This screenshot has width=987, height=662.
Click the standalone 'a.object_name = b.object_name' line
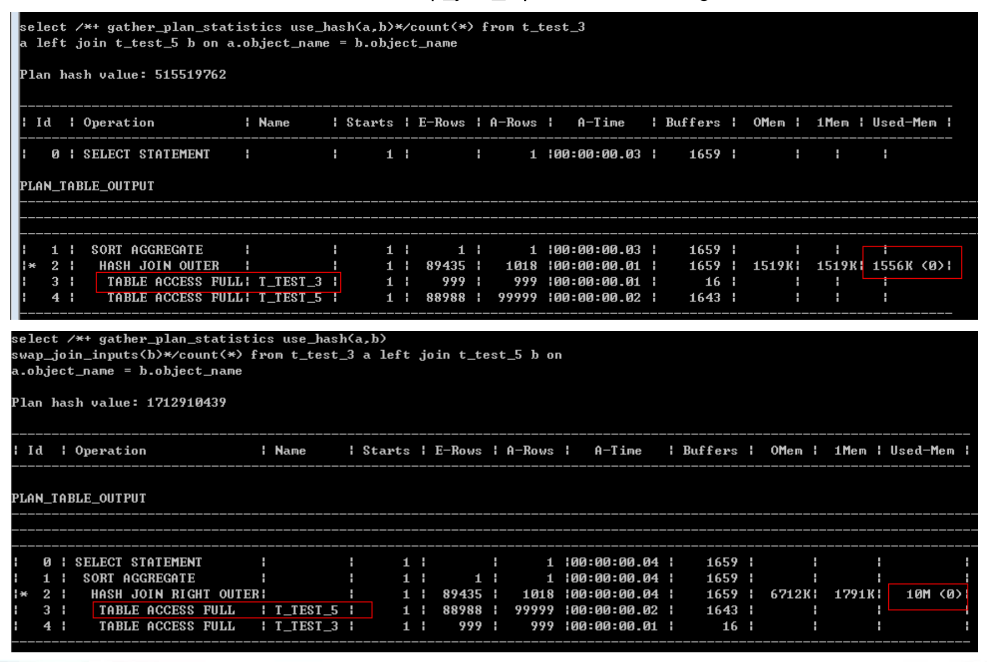coord(127,371)
